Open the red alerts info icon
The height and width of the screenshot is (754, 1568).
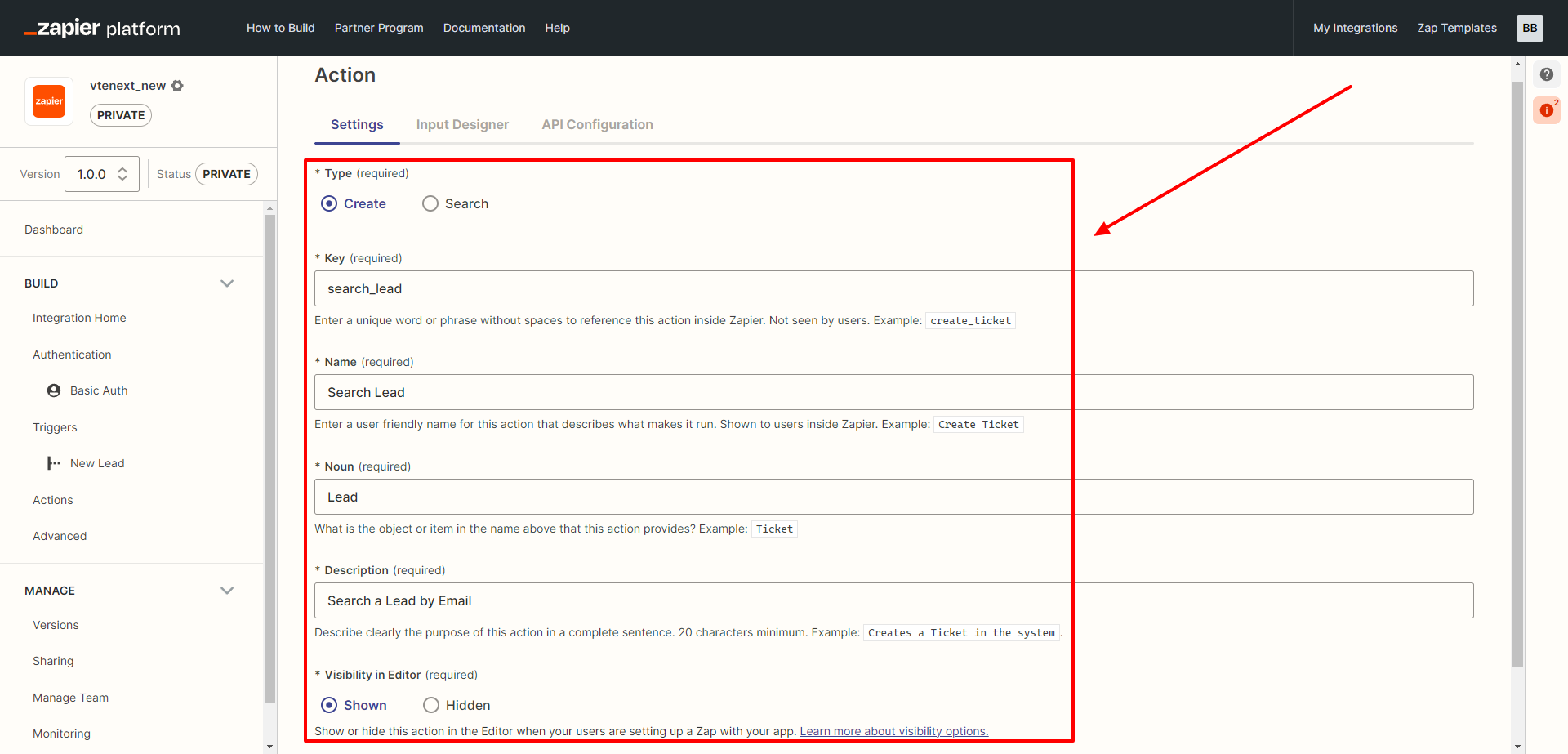(1547, 109)
